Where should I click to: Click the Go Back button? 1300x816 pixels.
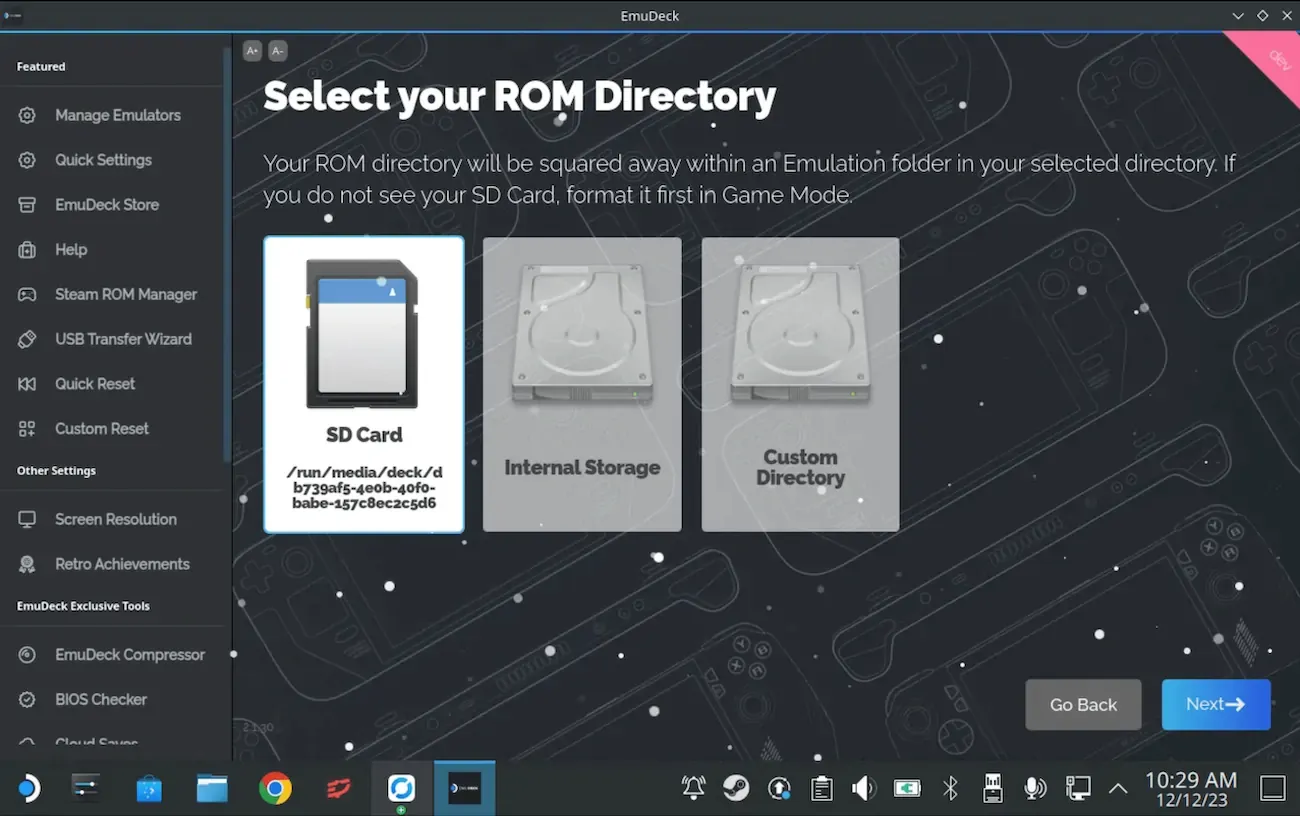pos(1083,705)
